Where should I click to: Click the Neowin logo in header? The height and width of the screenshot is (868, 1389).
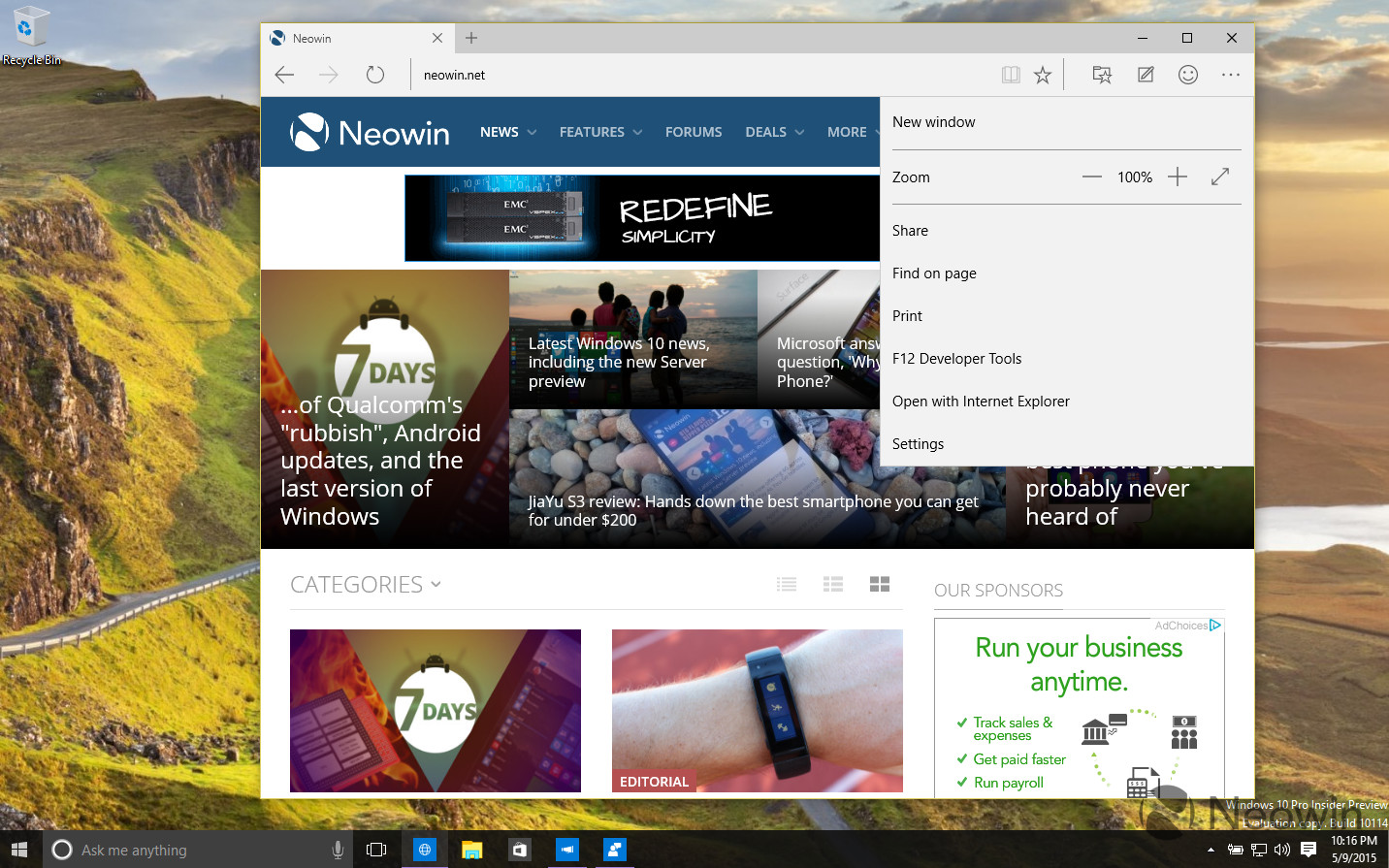click(x=370, y=132)
